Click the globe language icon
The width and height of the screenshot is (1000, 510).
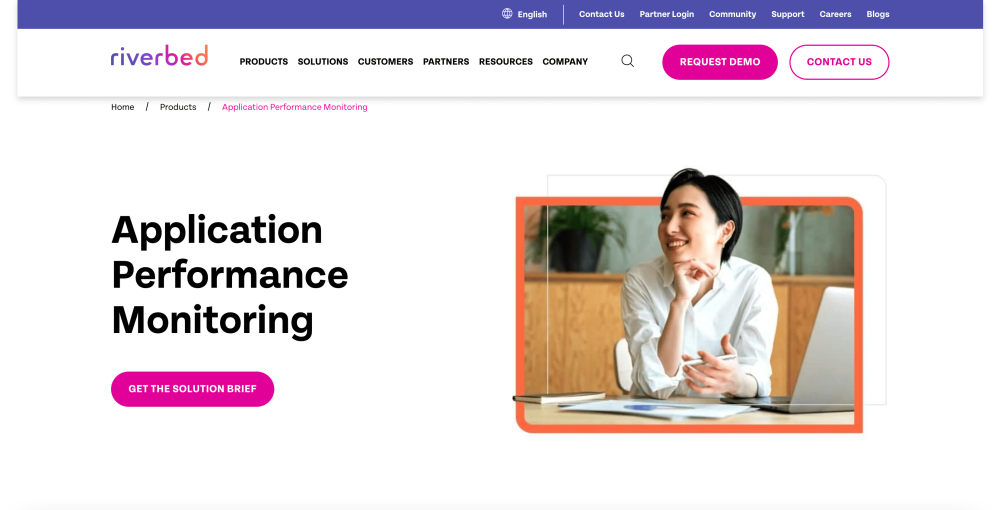507,13
